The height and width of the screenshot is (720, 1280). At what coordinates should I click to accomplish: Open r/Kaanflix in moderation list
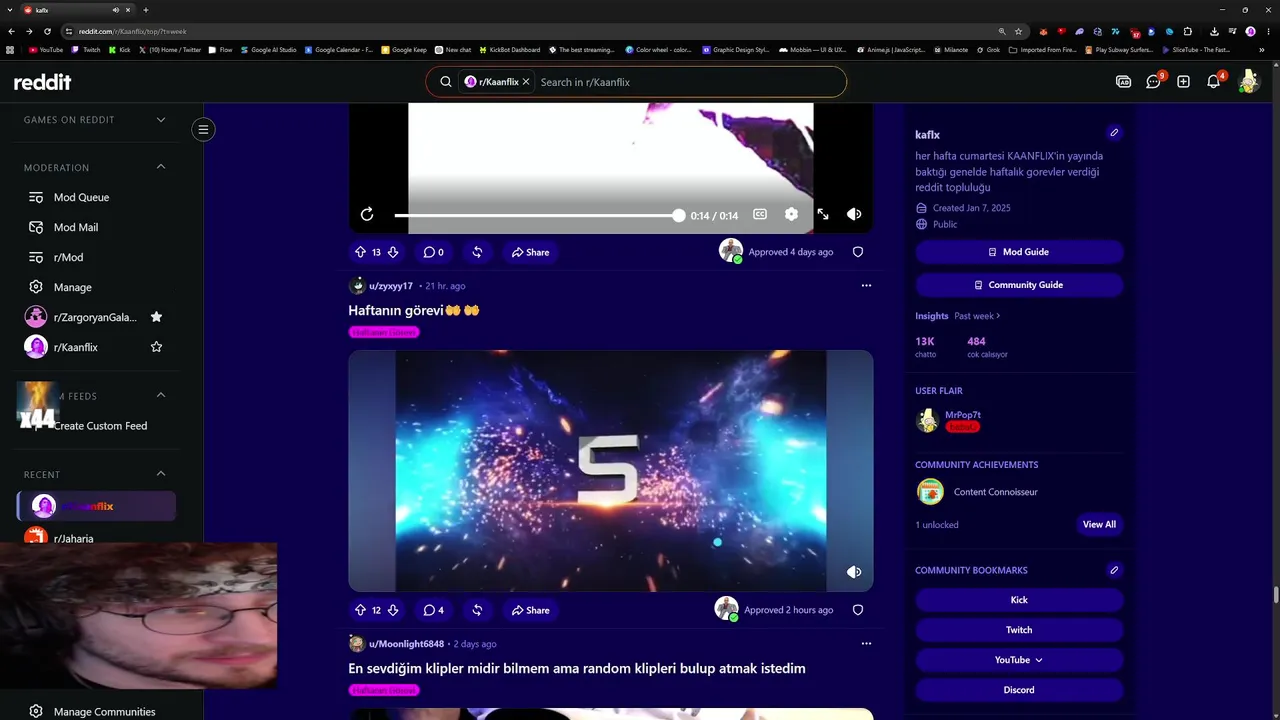76,347
